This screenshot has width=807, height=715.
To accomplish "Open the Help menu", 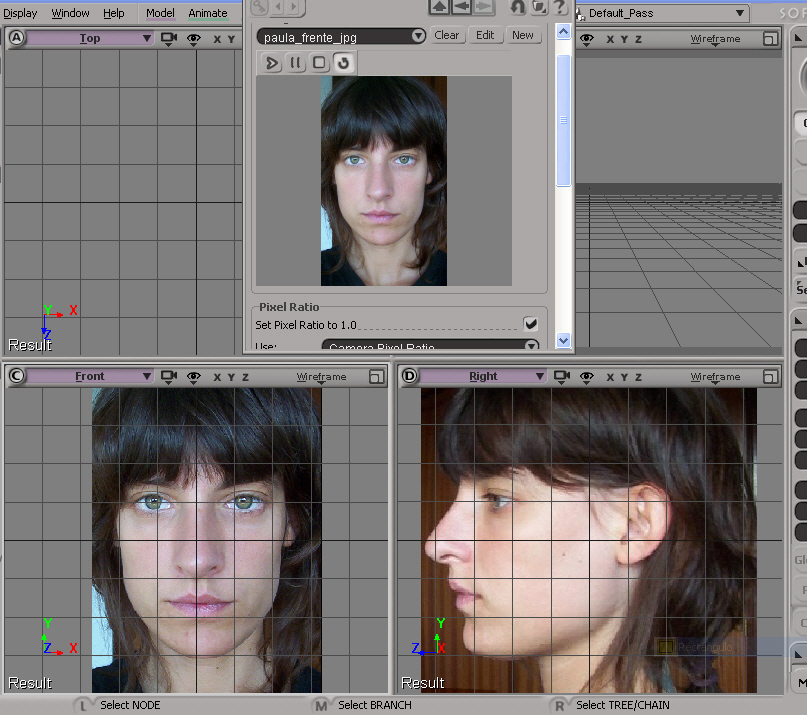I will coord(113,13).
